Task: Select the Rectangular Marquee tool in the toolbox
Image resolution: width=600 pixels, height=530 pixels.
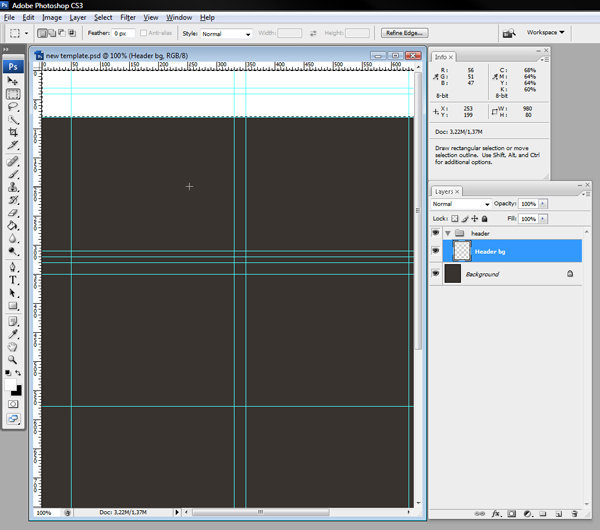Action: pyautogui.click(x=13, y=94)
